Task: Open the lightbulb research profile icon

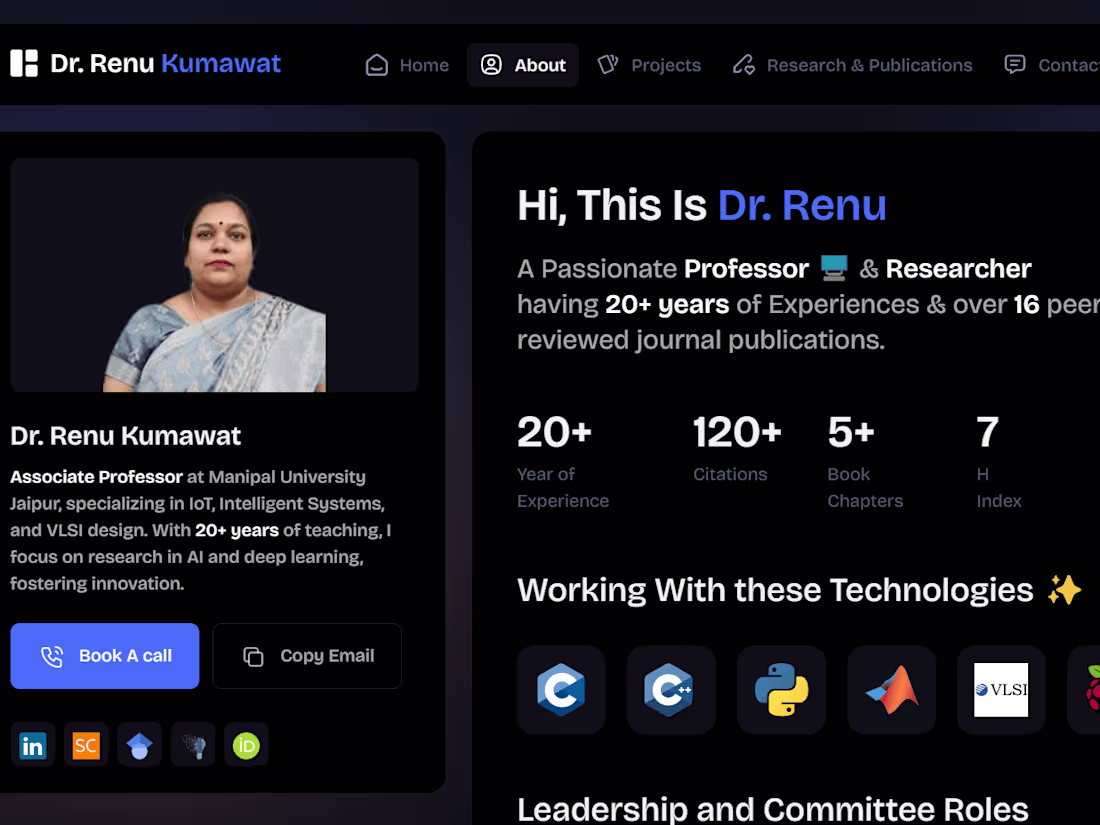Action: point(193,745)
